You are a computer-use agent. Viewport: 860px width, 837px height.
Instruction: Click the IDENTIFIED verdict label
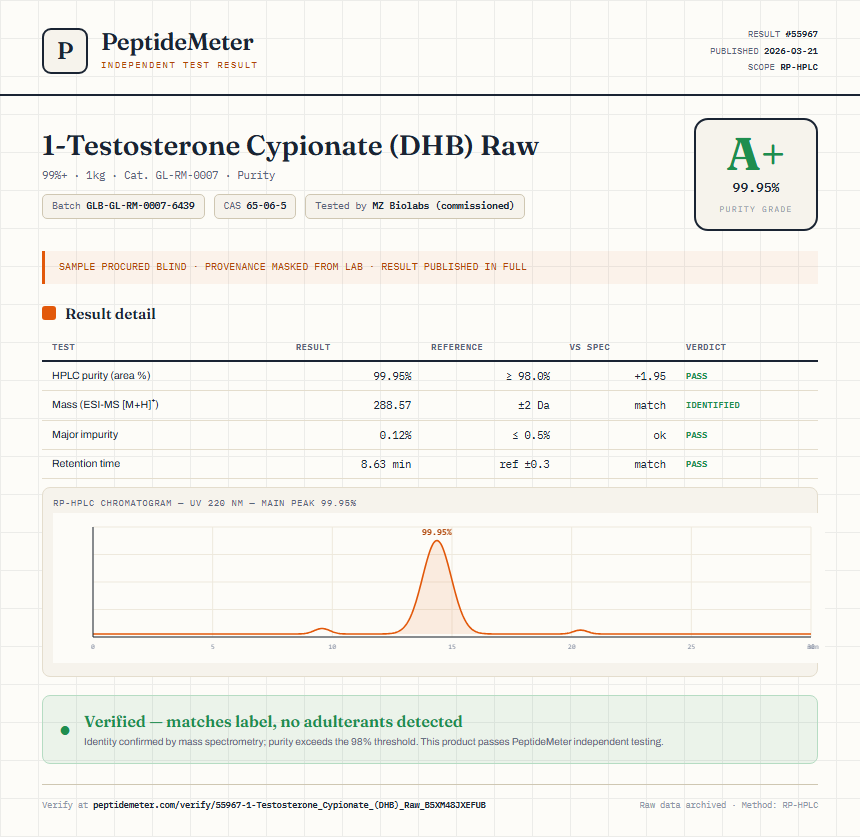click(712, 405)
